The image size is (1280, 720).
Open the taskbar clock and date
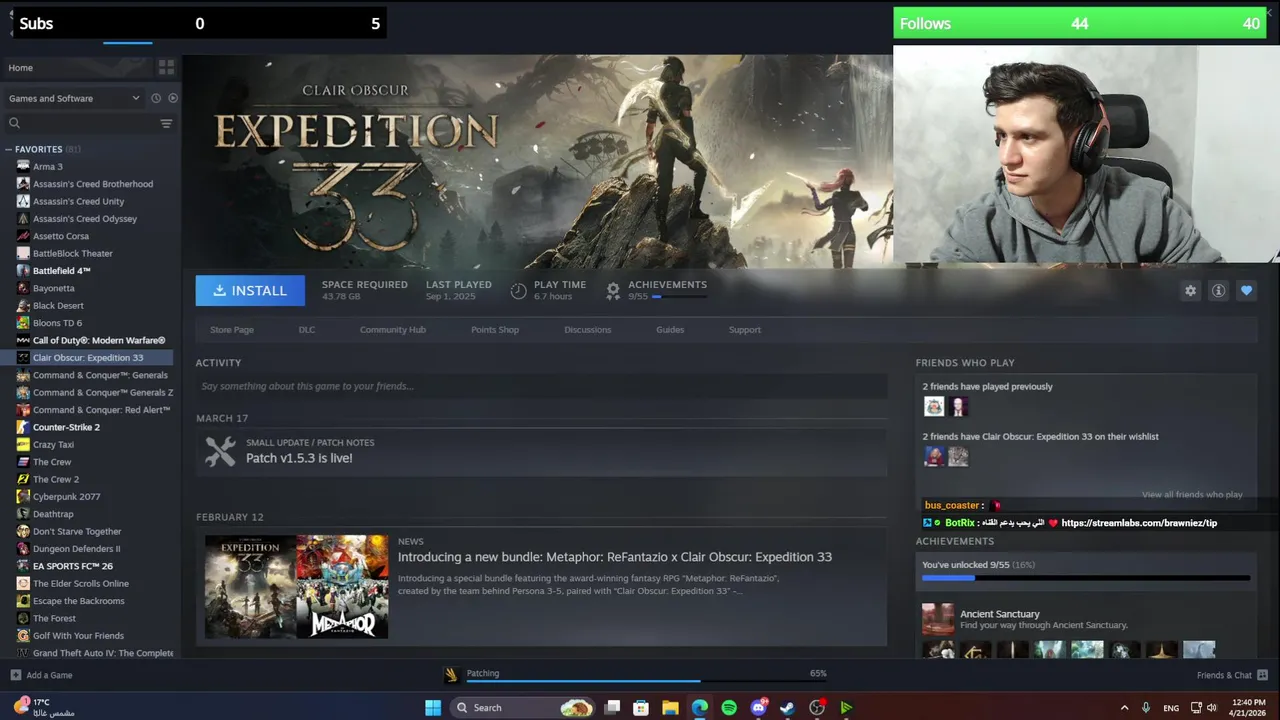click(1249, 707)
